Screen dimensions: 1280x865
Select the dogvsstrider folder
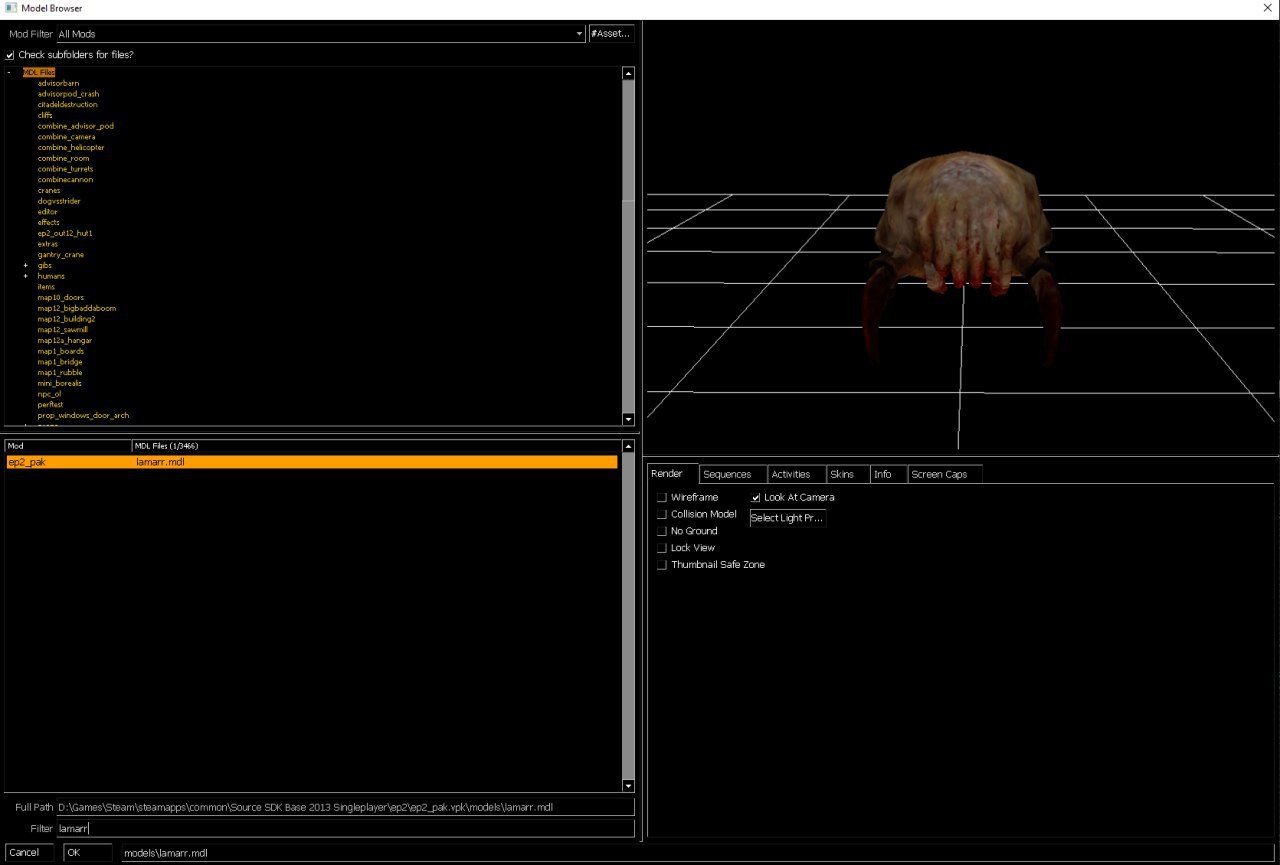pos(59,201)
